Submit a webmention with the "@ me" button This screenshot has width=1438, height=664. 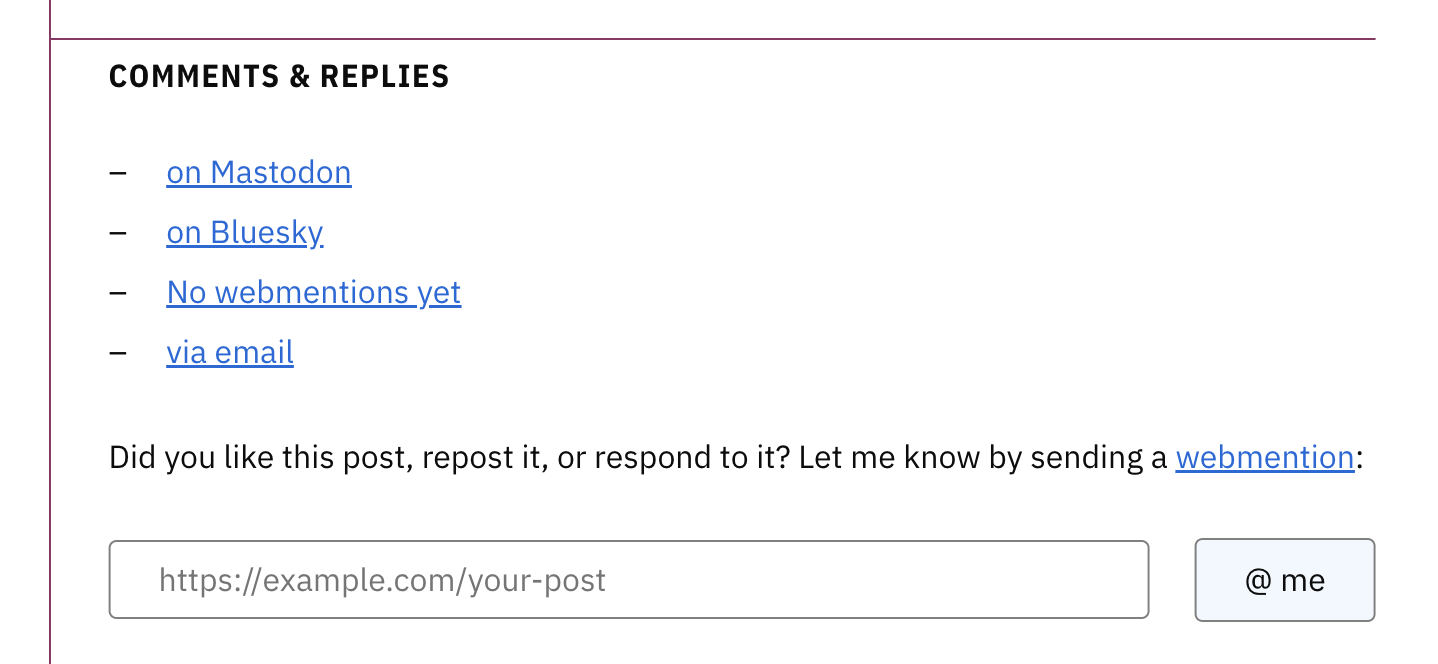click(1284, 579)
